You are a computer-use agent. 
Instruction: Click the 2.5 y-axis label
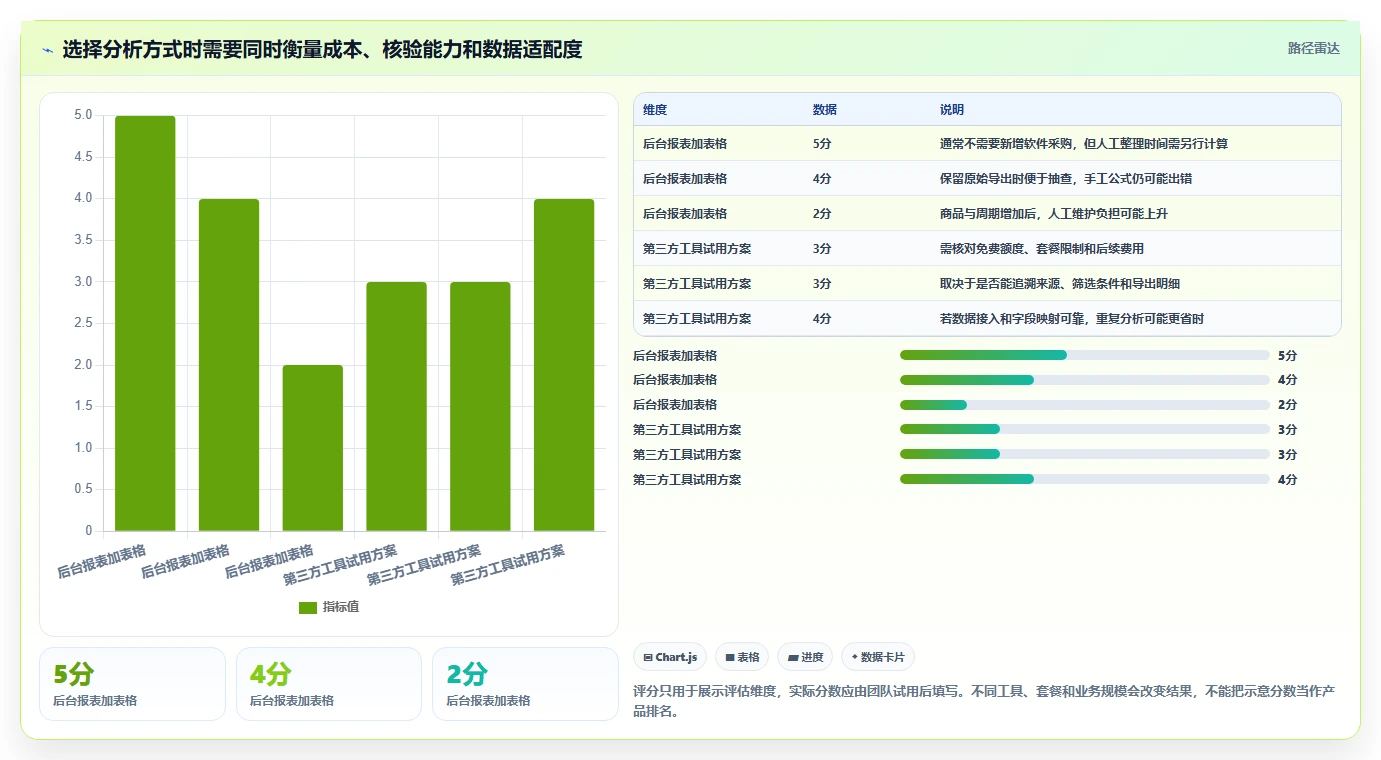83,323
